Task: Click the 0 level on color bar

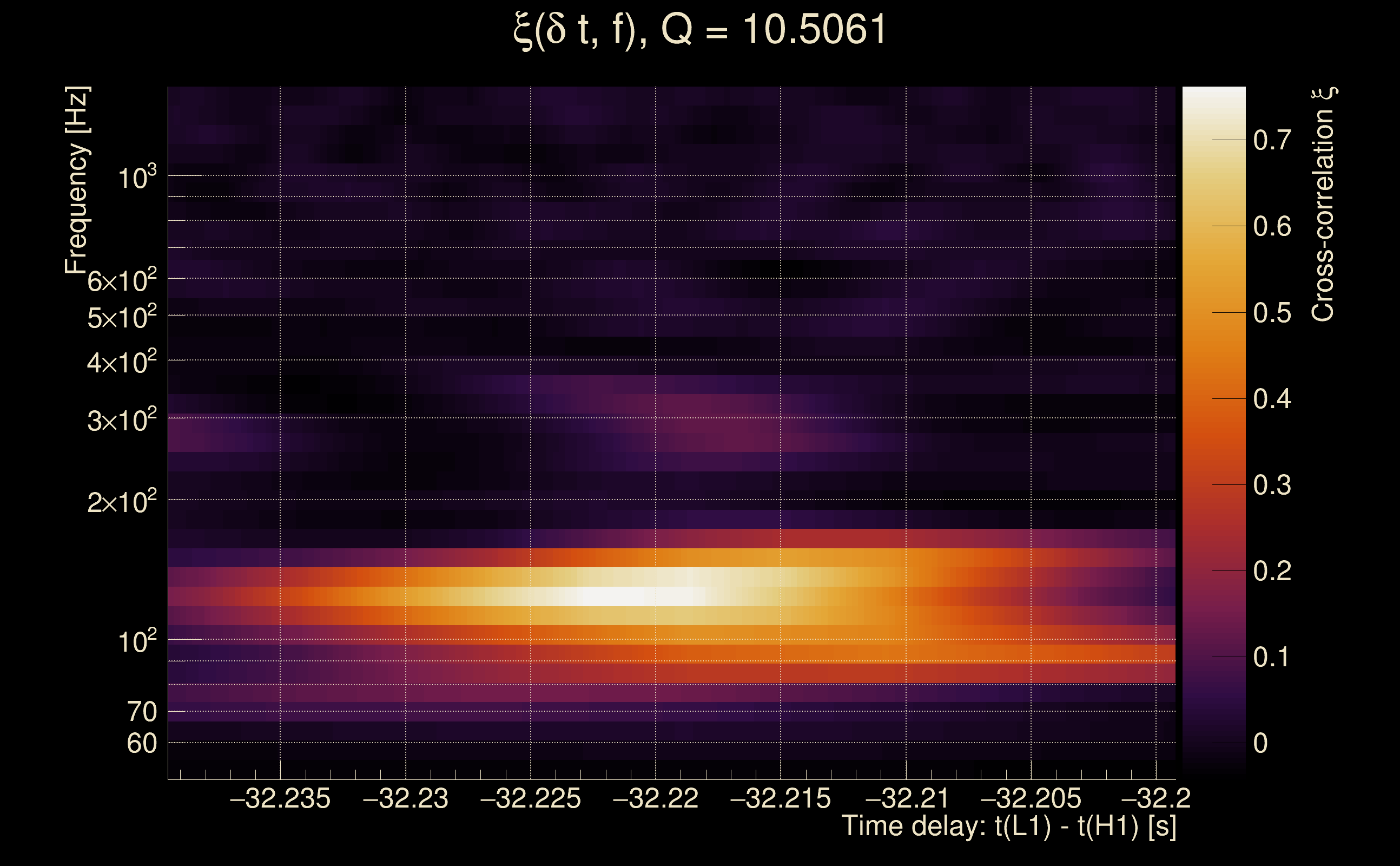Action: pos(1214,743)
